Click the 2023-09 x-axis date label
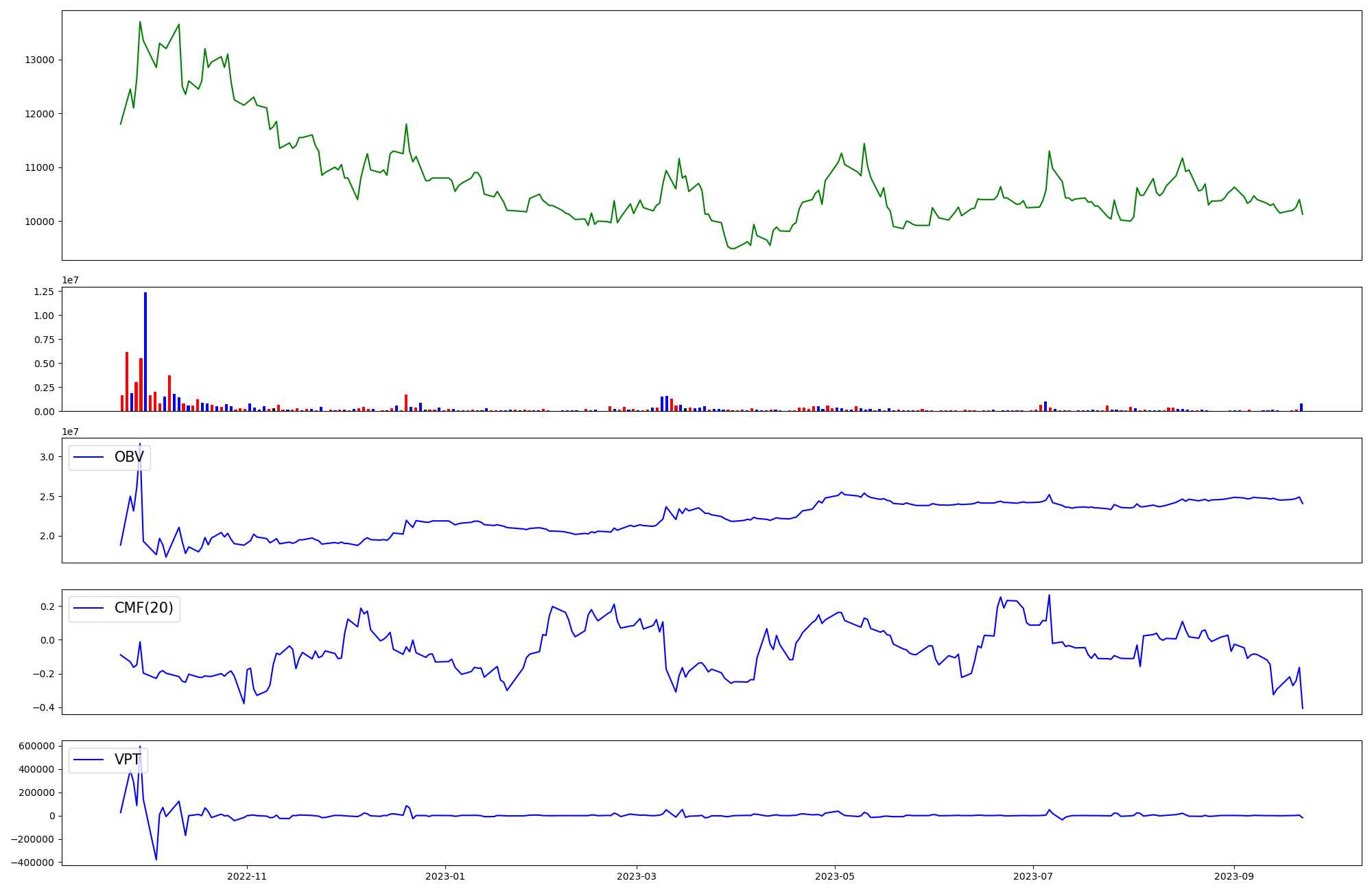 (1234, 876)
